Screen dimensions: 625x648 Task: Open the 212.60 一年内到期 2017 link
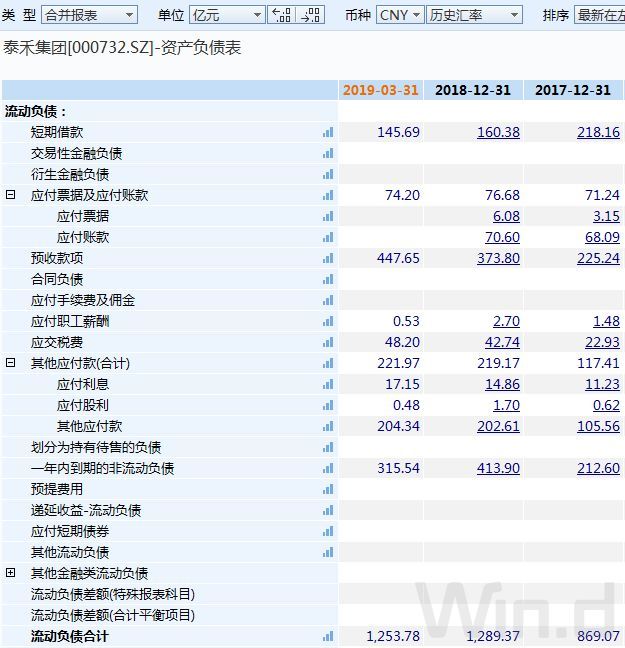pyautogui.click(x=599, y=468)
